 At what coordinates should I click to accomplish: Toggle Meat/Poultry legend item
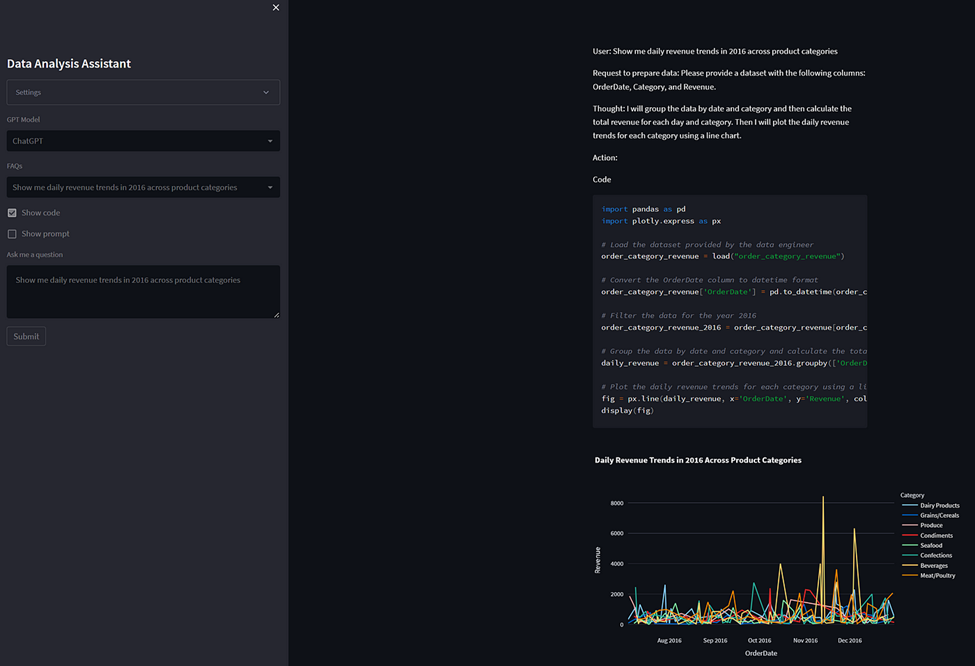(x=928, y=575)
